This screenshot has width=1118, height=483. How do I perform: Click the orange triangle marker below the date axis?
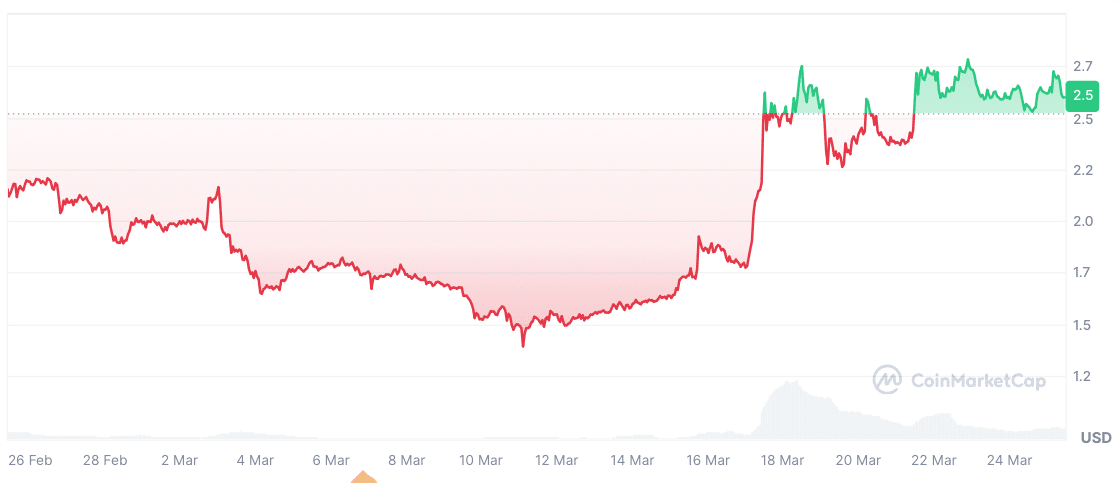coord(364,477)
